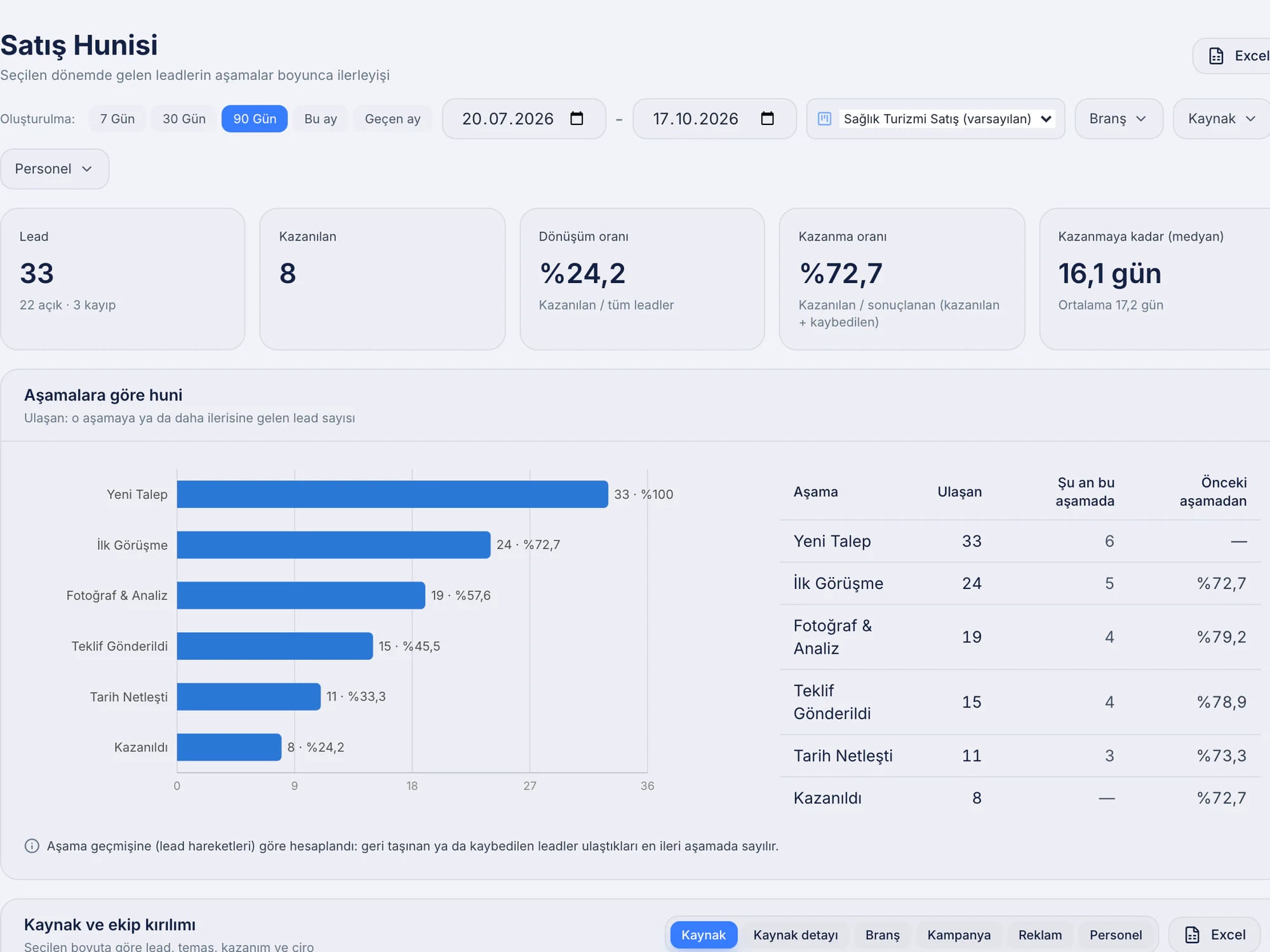This screenshot has width=1270, height=952.
Task: Click the İlk Görüşme bar in the chart
Action: 334,545
